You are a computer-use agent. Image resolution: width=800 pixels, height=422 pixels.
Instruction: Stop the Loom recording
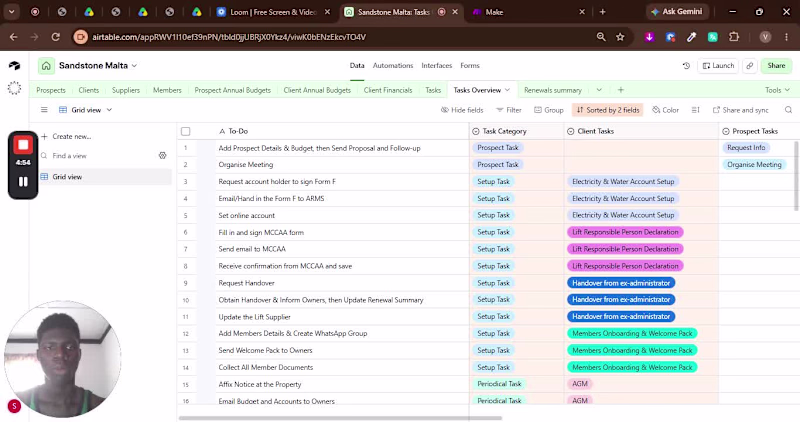(23, 145)
